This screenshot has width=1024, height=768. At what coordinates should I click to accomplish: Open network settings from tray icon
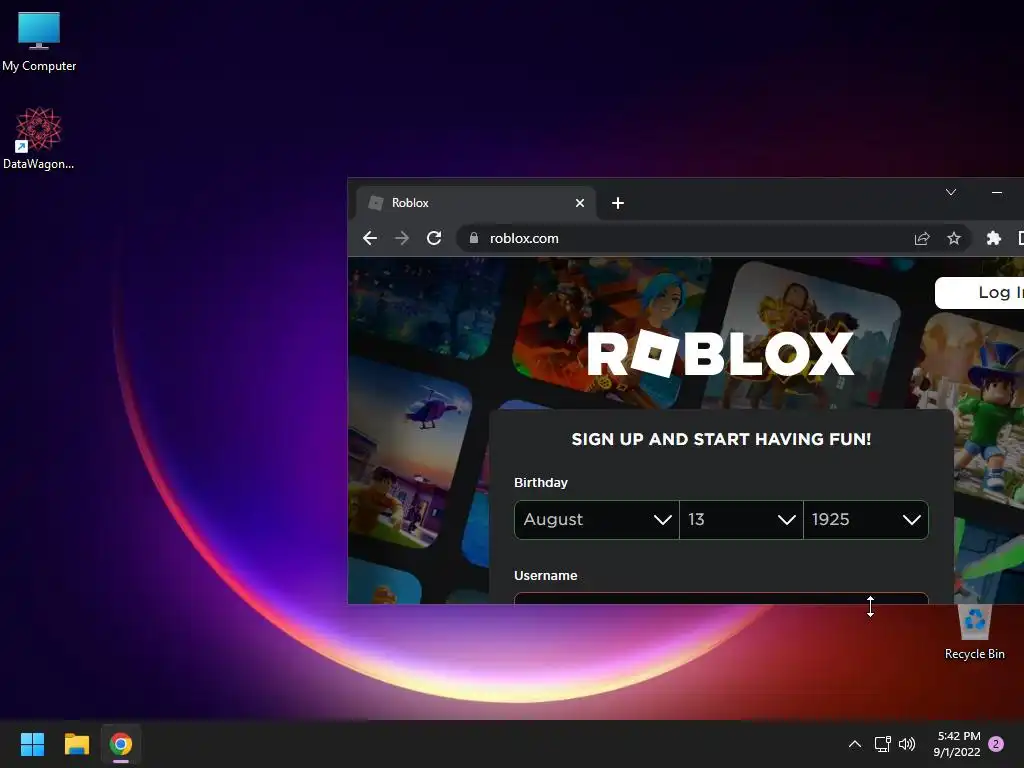point(882,744)
